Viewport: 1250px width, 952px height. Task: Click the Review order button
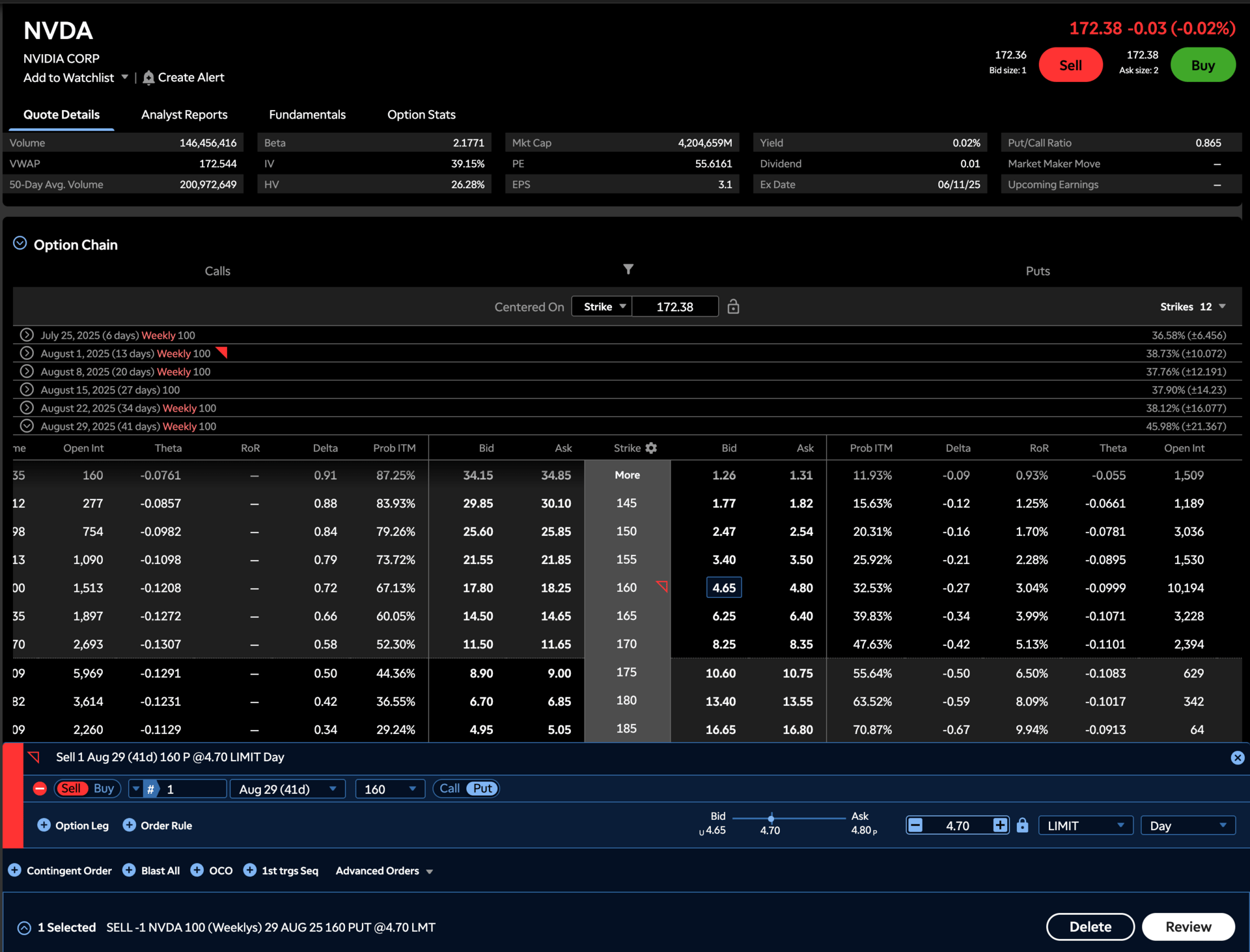coord(1188,927)
